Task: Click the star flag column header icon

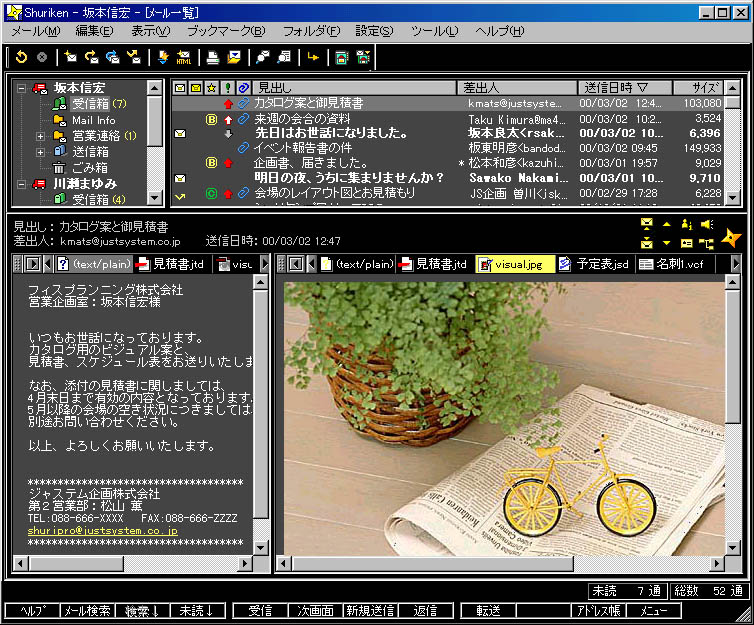Action: [x=212, y=88]
